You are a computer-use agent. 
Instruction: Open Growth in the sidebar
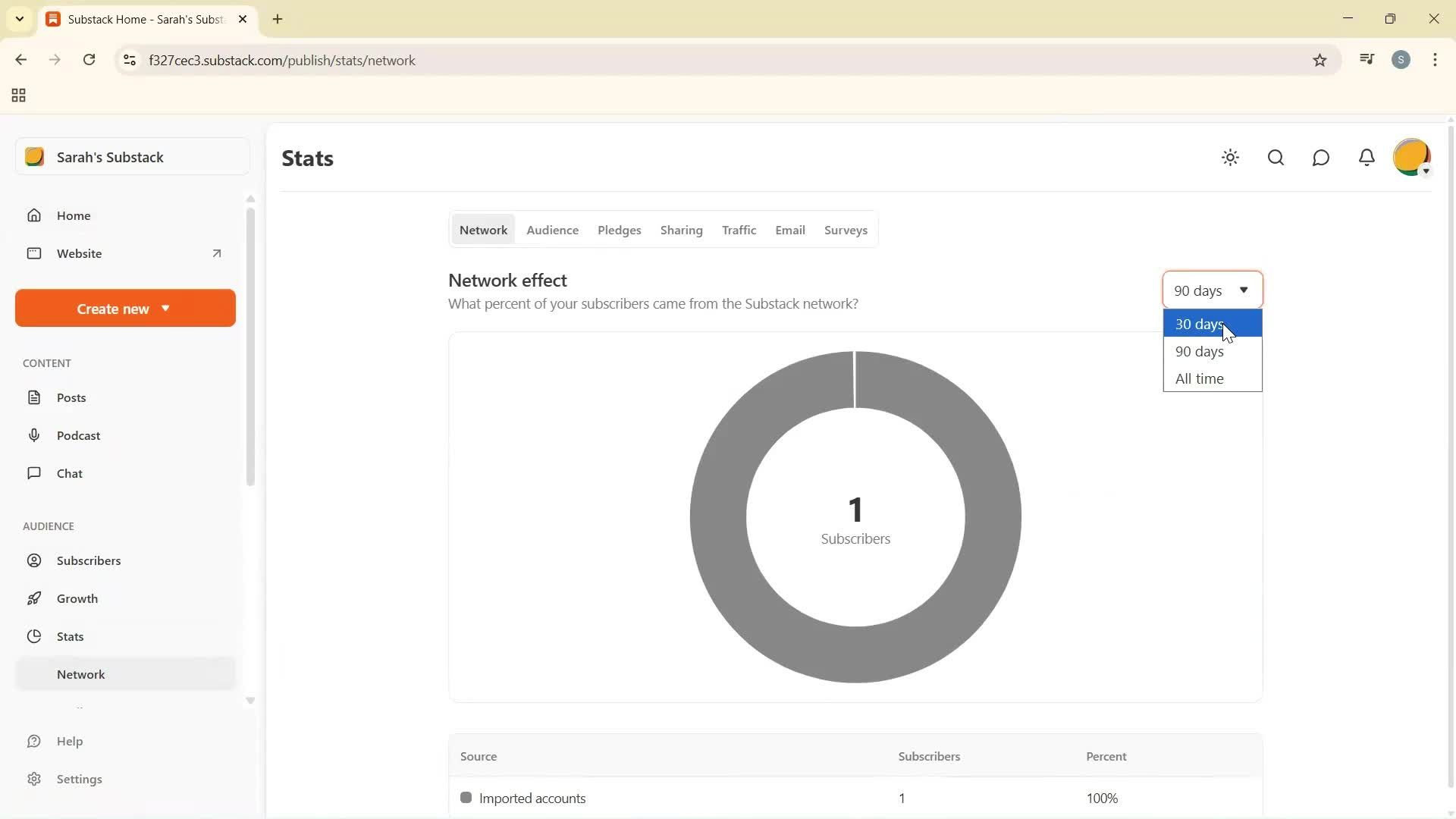click(x=79, y=598)
